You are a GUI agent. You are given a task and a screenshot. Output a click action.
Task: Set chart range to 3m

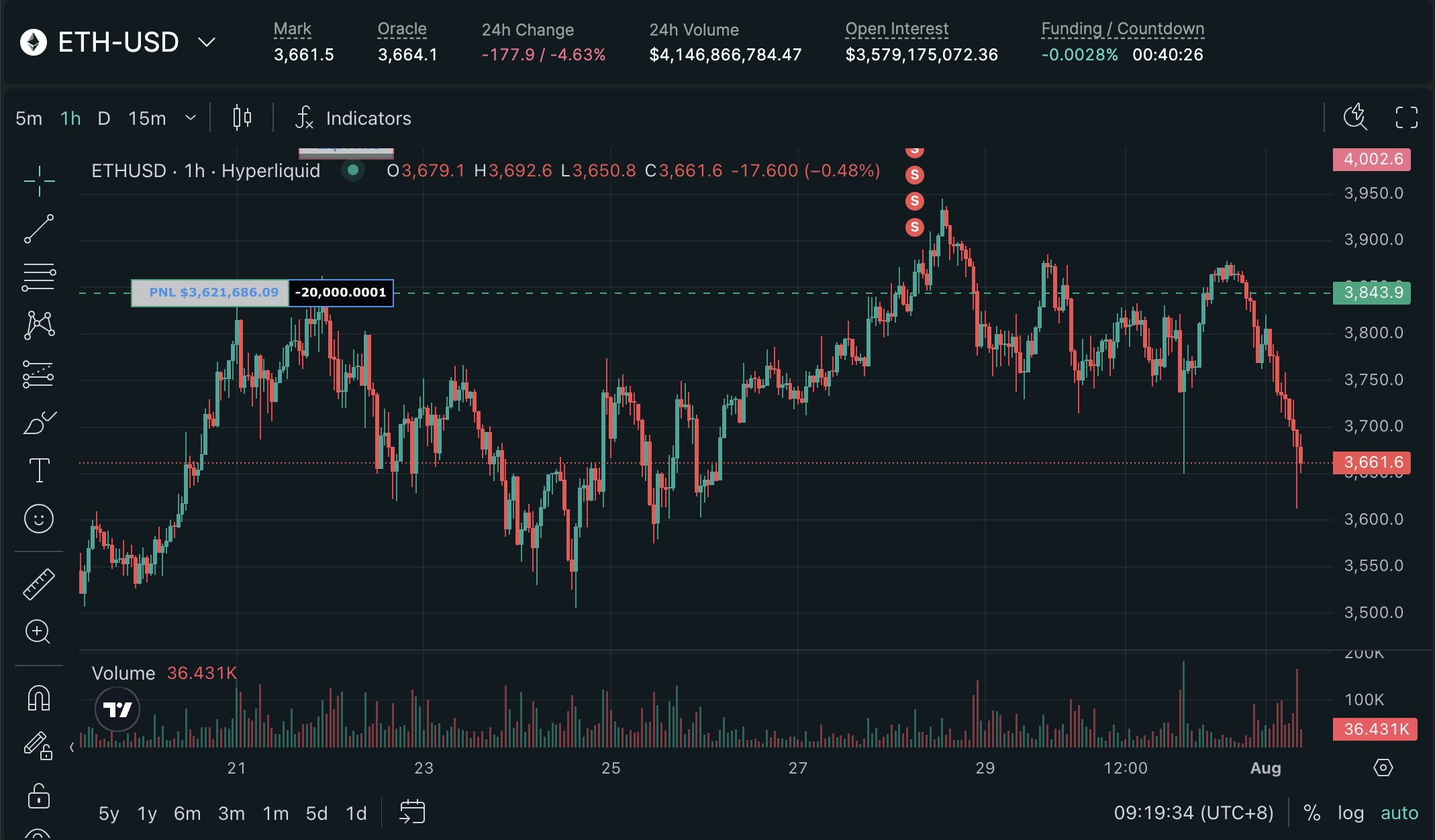point(232,813)
